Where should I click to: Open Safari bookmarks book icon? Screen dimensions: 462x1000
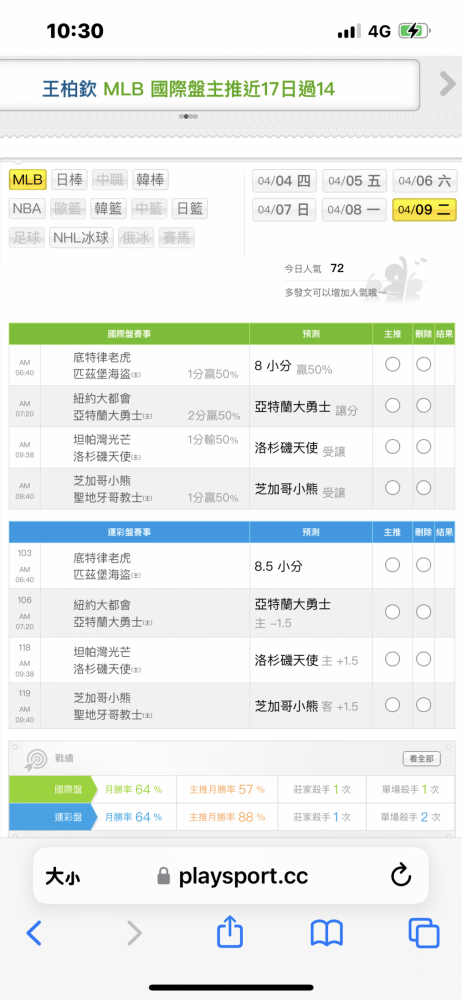coord(327,933)
